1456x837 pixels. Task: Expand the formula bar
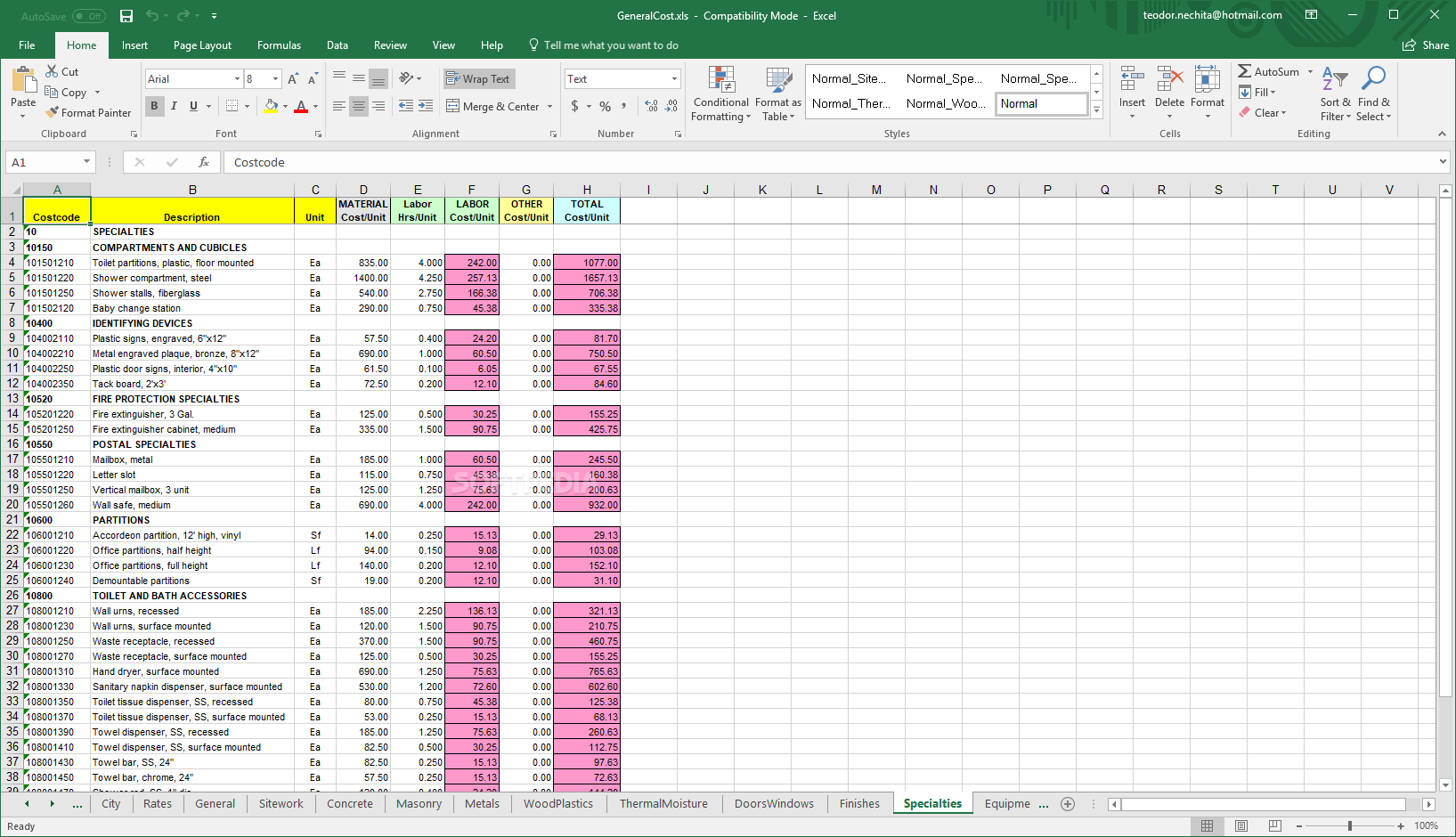coord(1443,162)
